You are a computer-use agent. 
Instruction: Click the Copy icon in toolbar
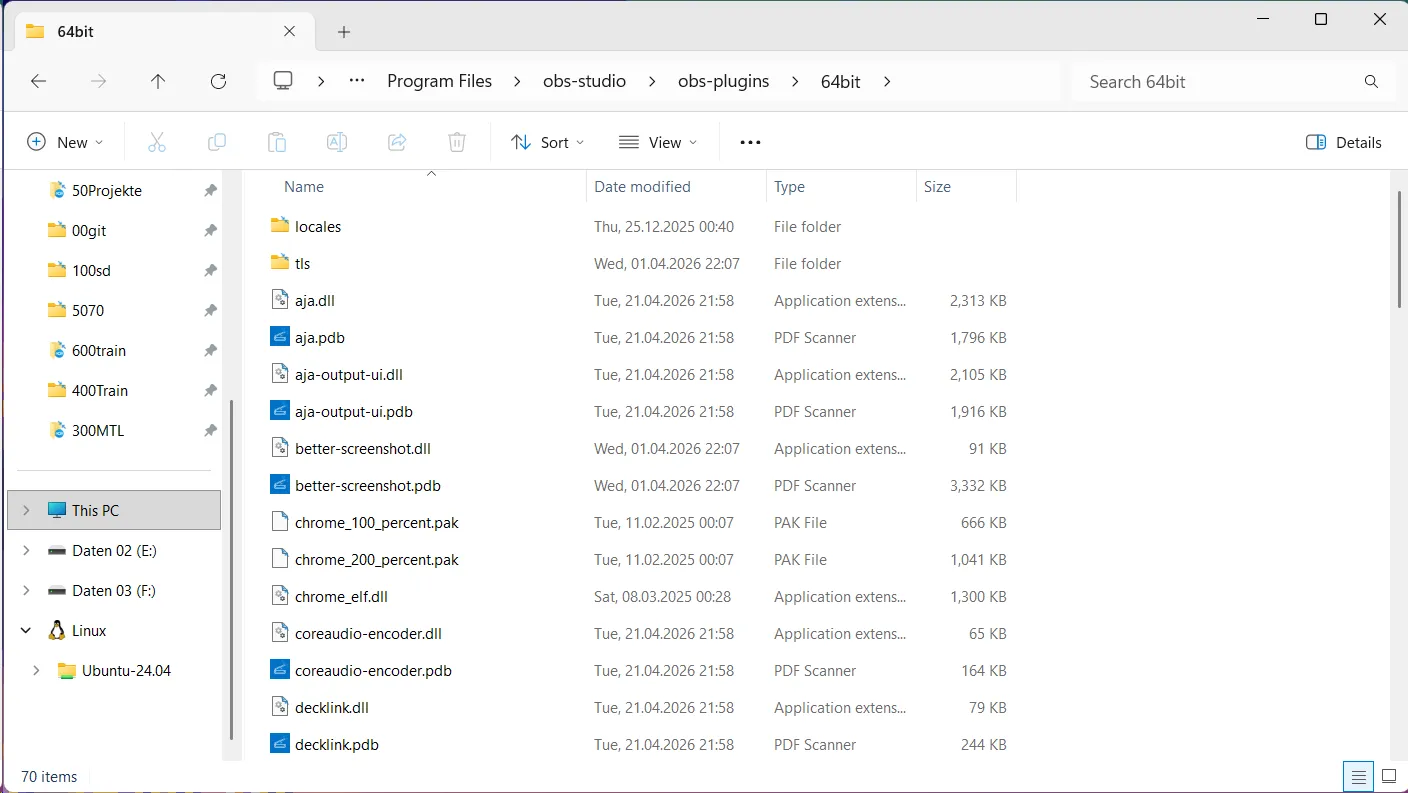217,142
